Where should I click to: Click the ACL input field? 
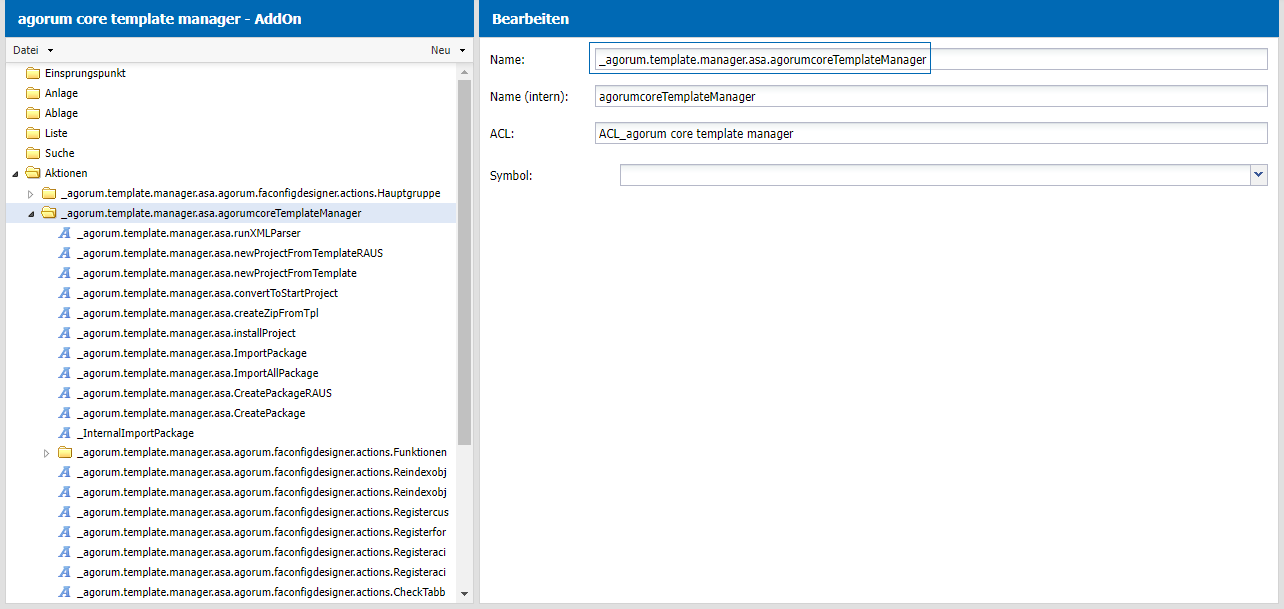click(x=931, y=134)
